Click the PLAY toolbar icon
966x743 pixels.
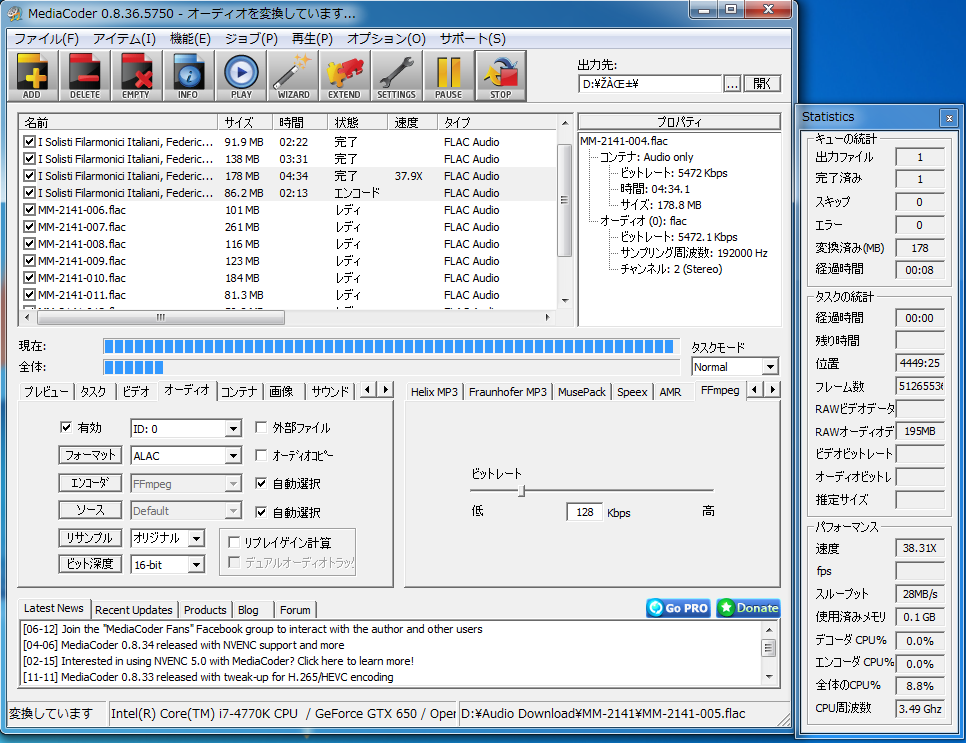click(241, 76)
